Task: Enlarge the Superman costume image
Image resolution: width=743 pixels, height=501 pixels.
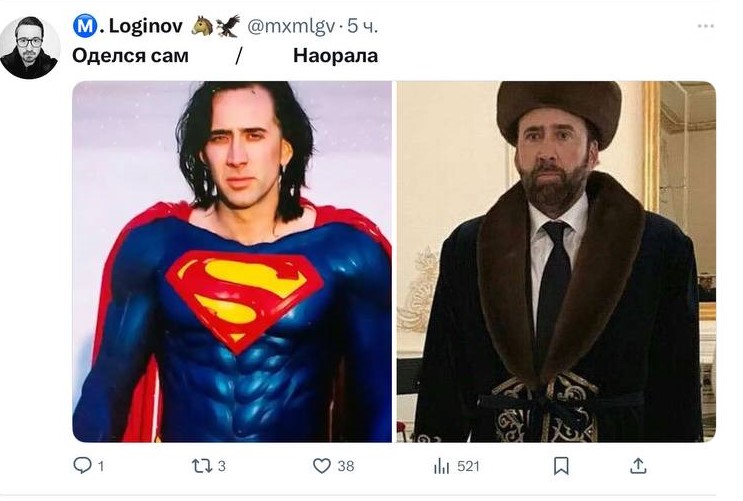Action: [232, 262]
